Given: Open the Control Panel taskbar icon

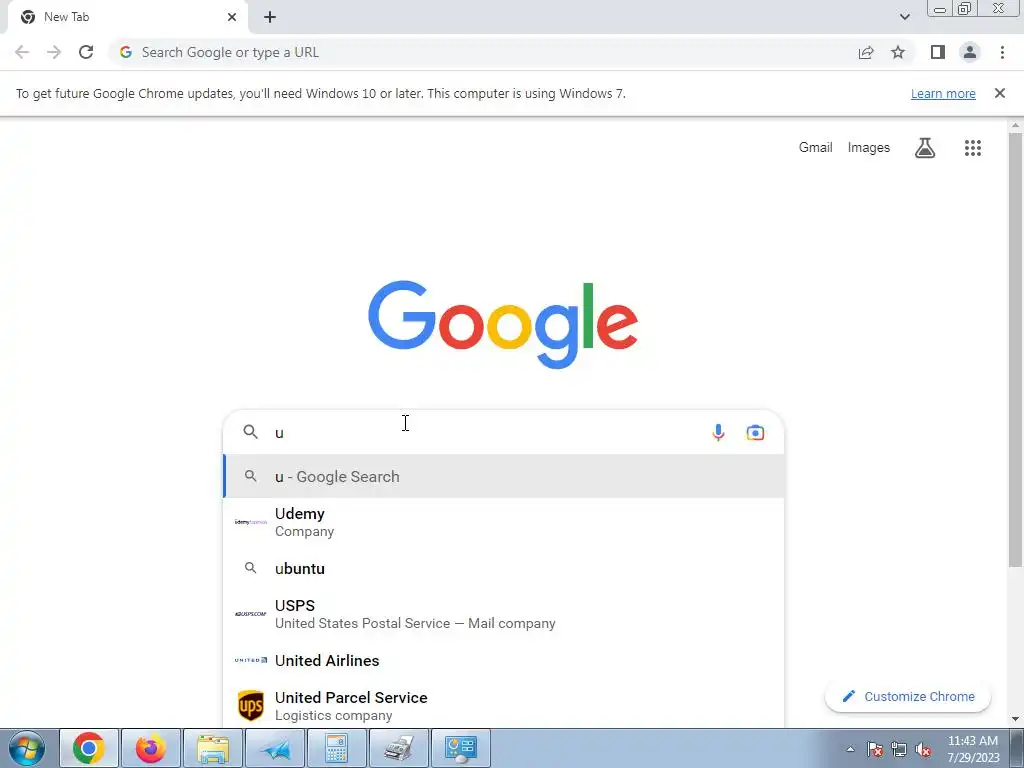Looking at the screenshot, I should (461, 748).
